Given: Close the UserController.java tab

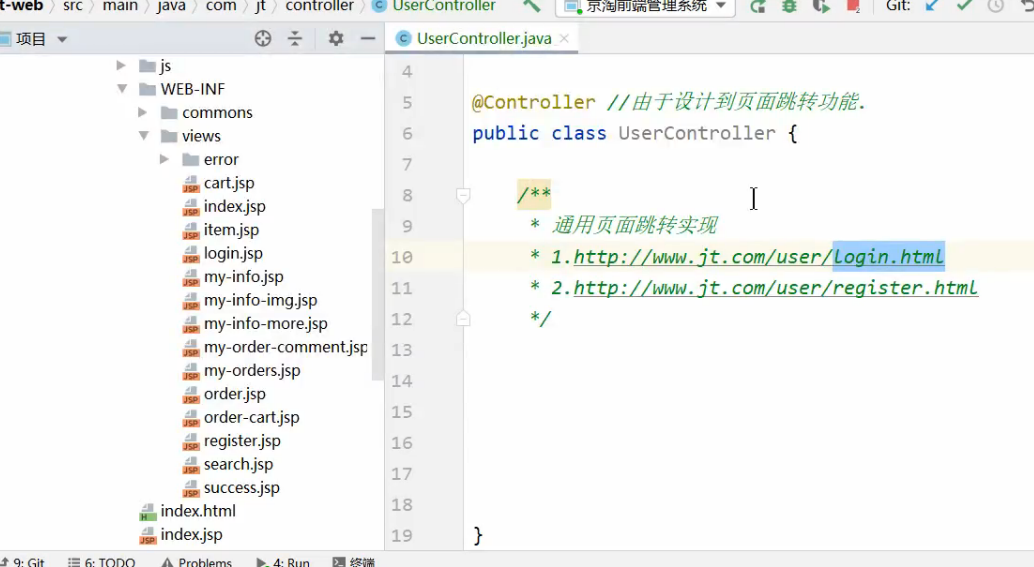Looking at the screenshot, I should tap(564, 39).
